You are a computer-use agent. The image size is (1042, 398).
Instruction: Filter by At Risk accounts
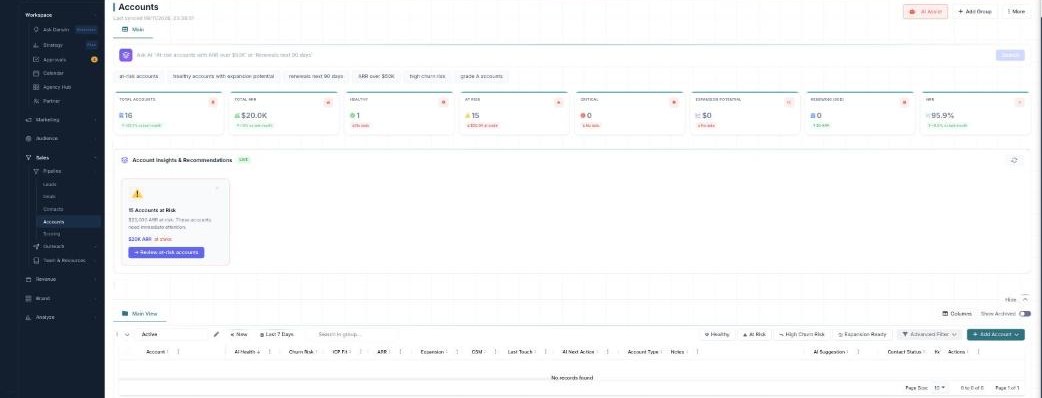(x=754, y=334)
